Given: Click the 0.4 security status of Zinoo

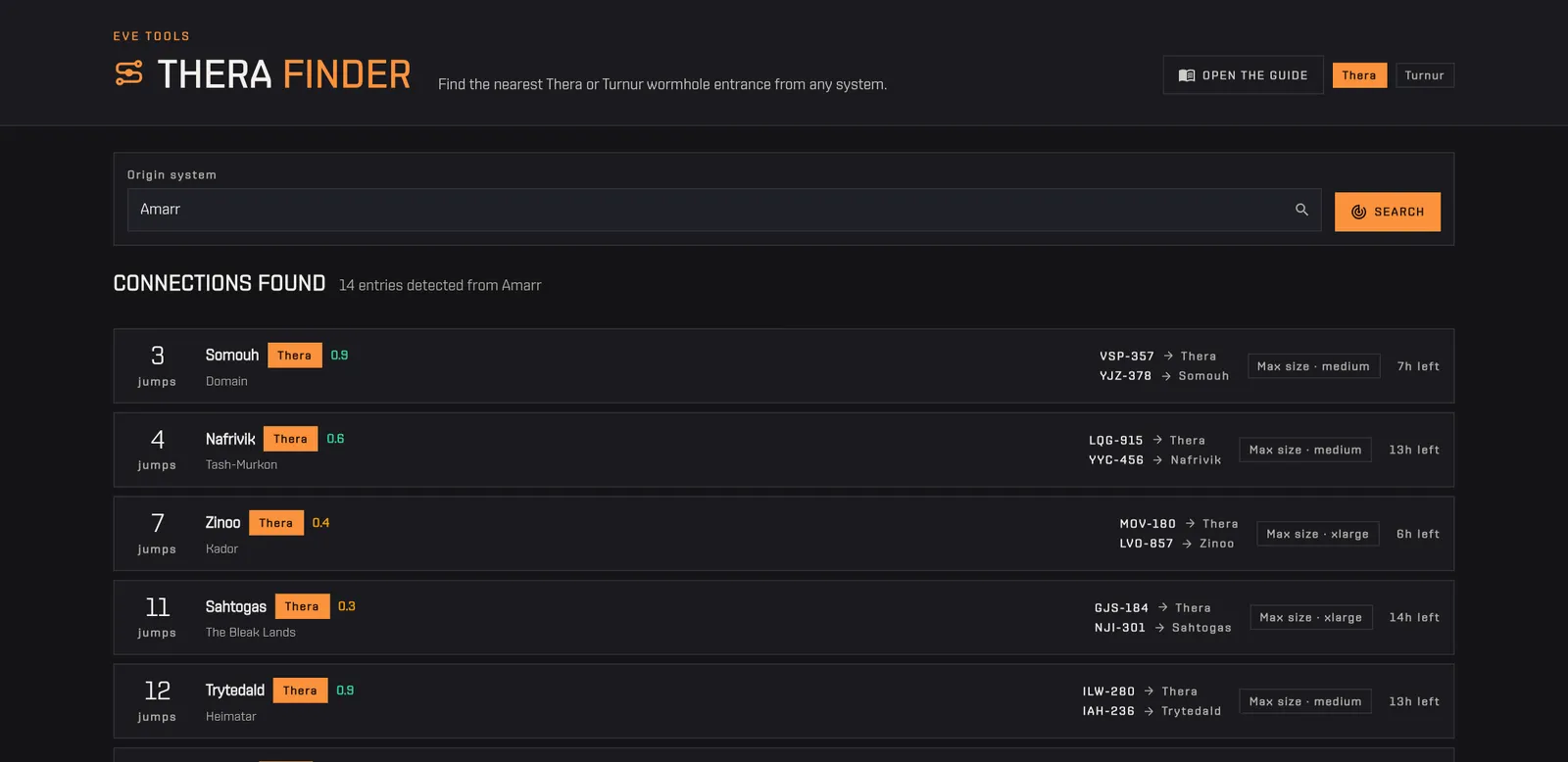Looking at the screenshot, I should tap(320, 523).
